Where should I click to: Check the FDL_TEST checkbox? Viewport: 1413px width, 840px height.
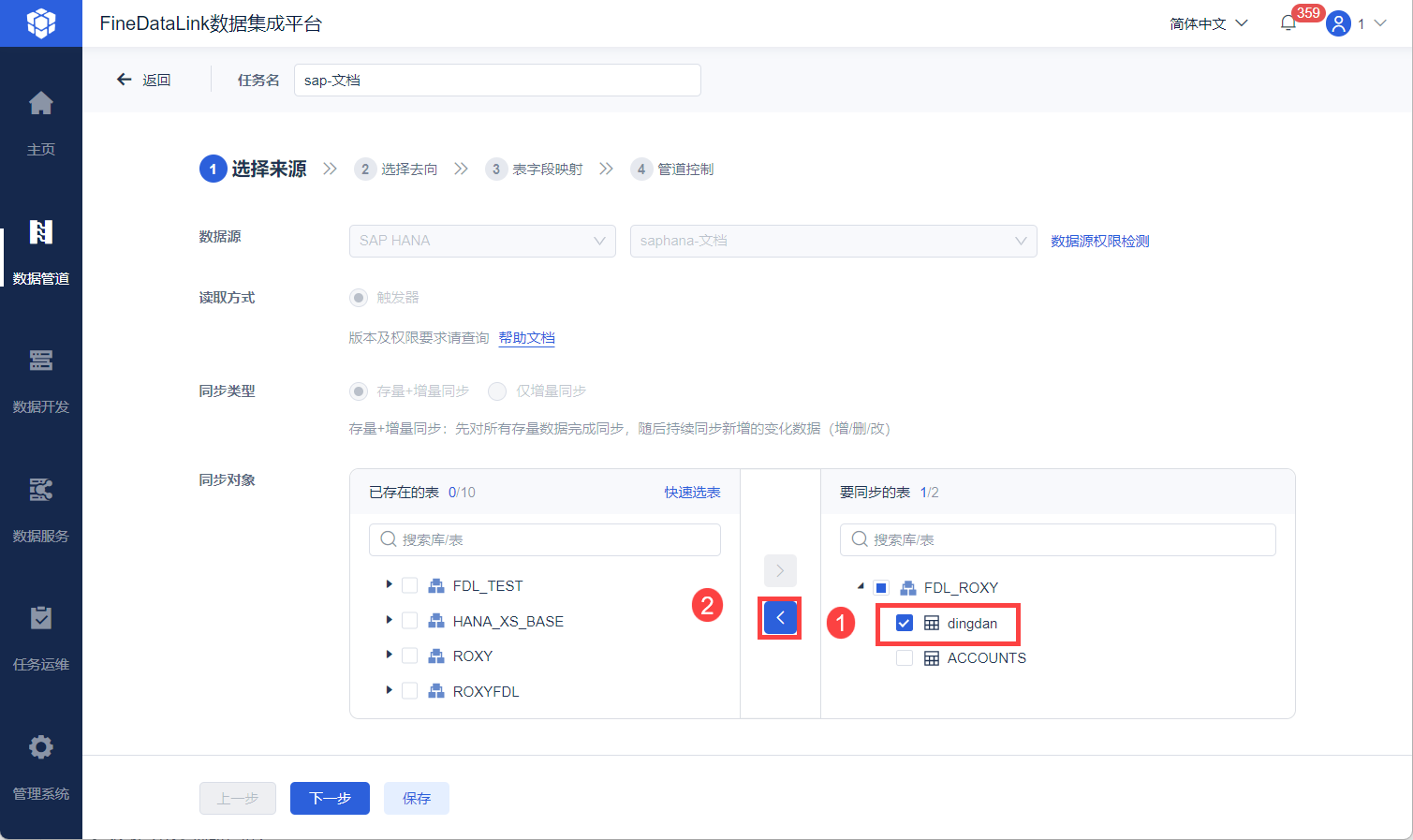click(409, 585)
